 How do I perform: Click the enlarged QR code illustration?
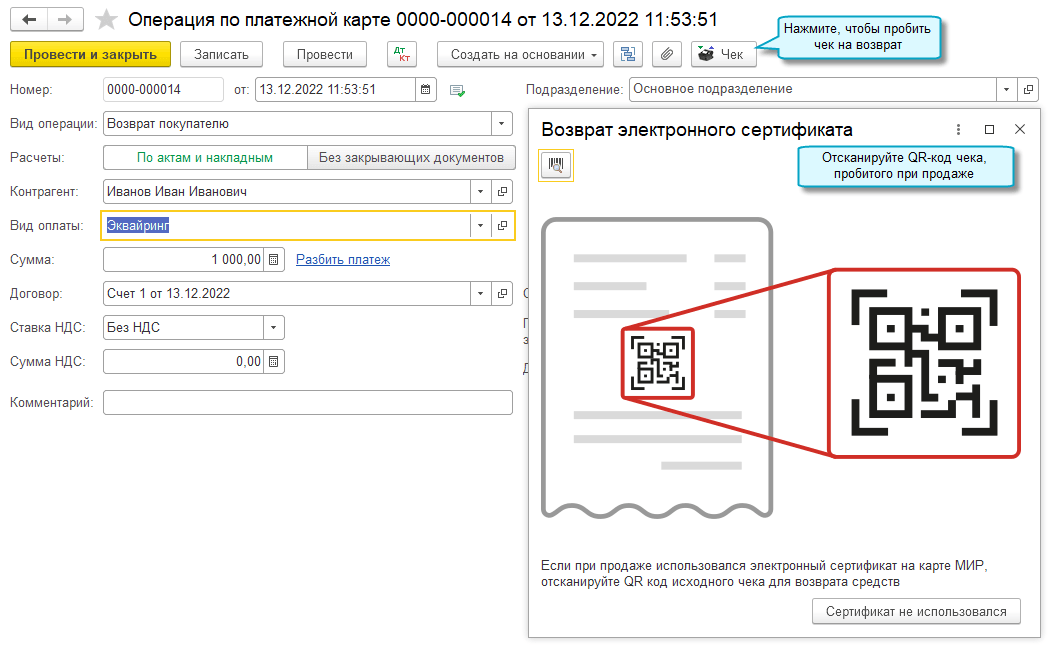point(924,363)
